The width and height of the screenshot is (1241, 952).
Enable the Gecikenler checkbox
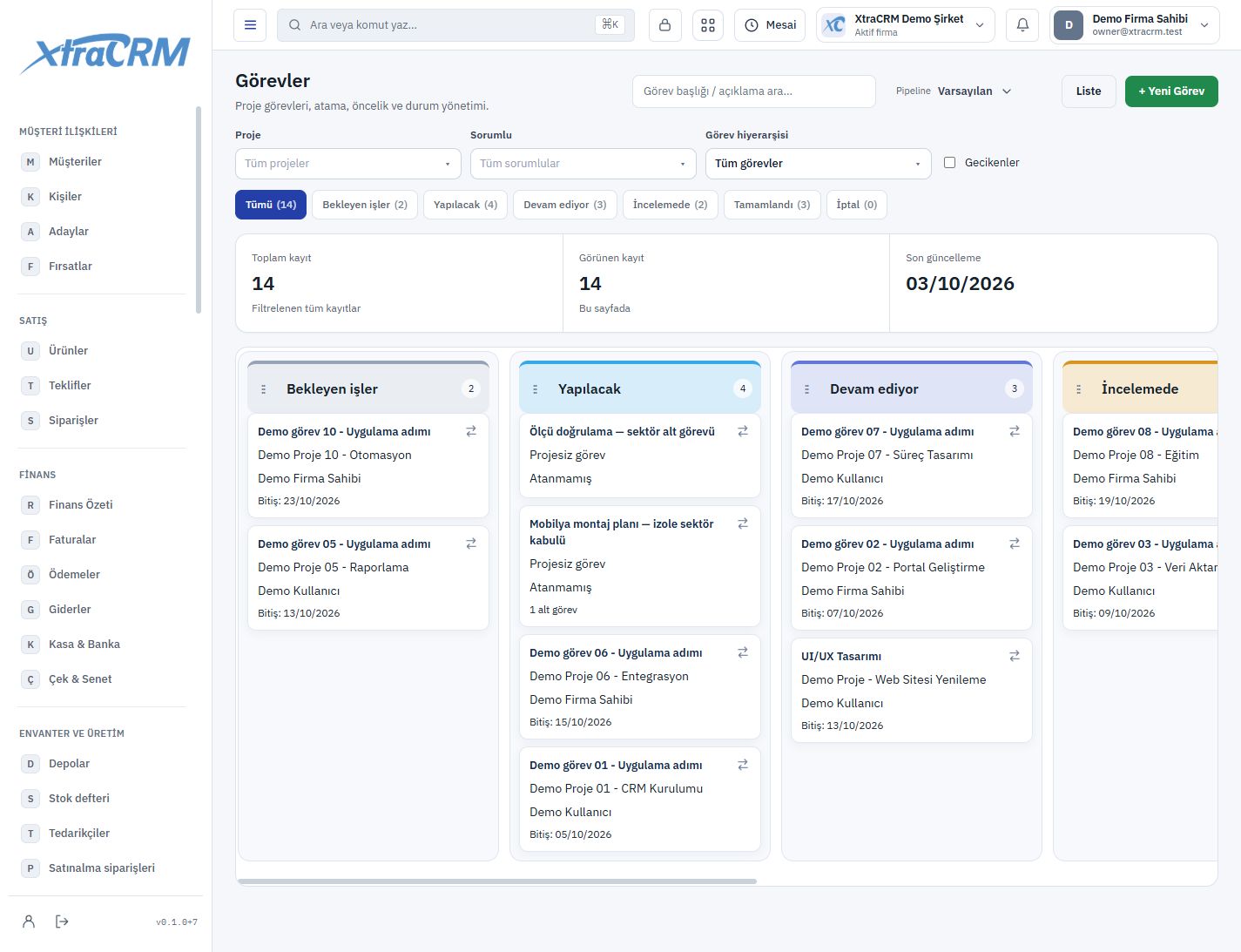tap(950, 163)
